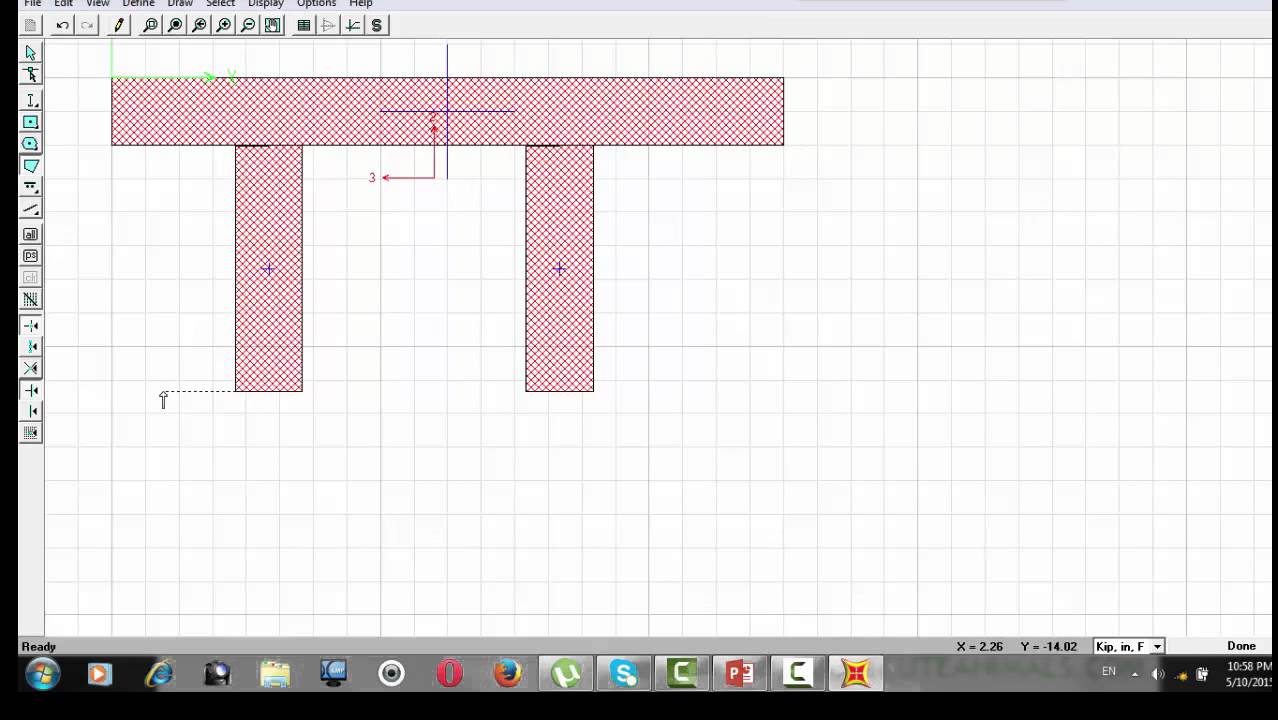Open the Edit menu
1278x720 pixels.
click(63, 4)
